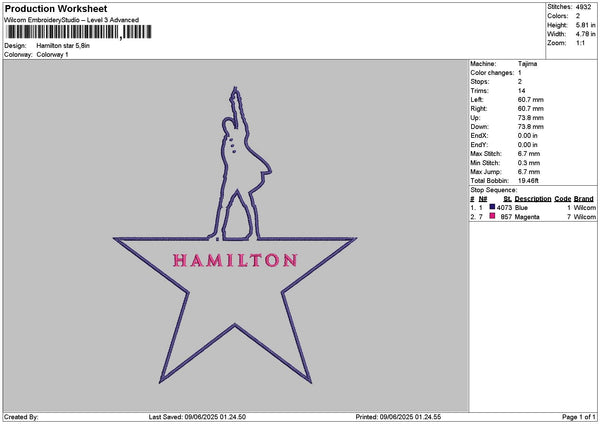
Task: Click the "Stops:" label
Action: 480,82
